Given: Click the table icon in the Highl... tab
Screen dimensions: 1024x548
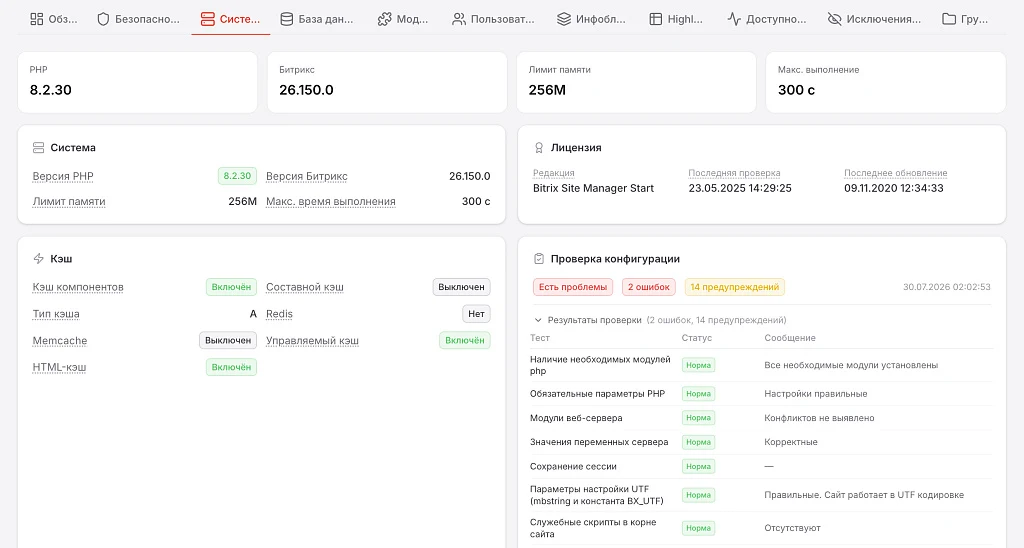Looking at the screenshot, I should [656, 19].
